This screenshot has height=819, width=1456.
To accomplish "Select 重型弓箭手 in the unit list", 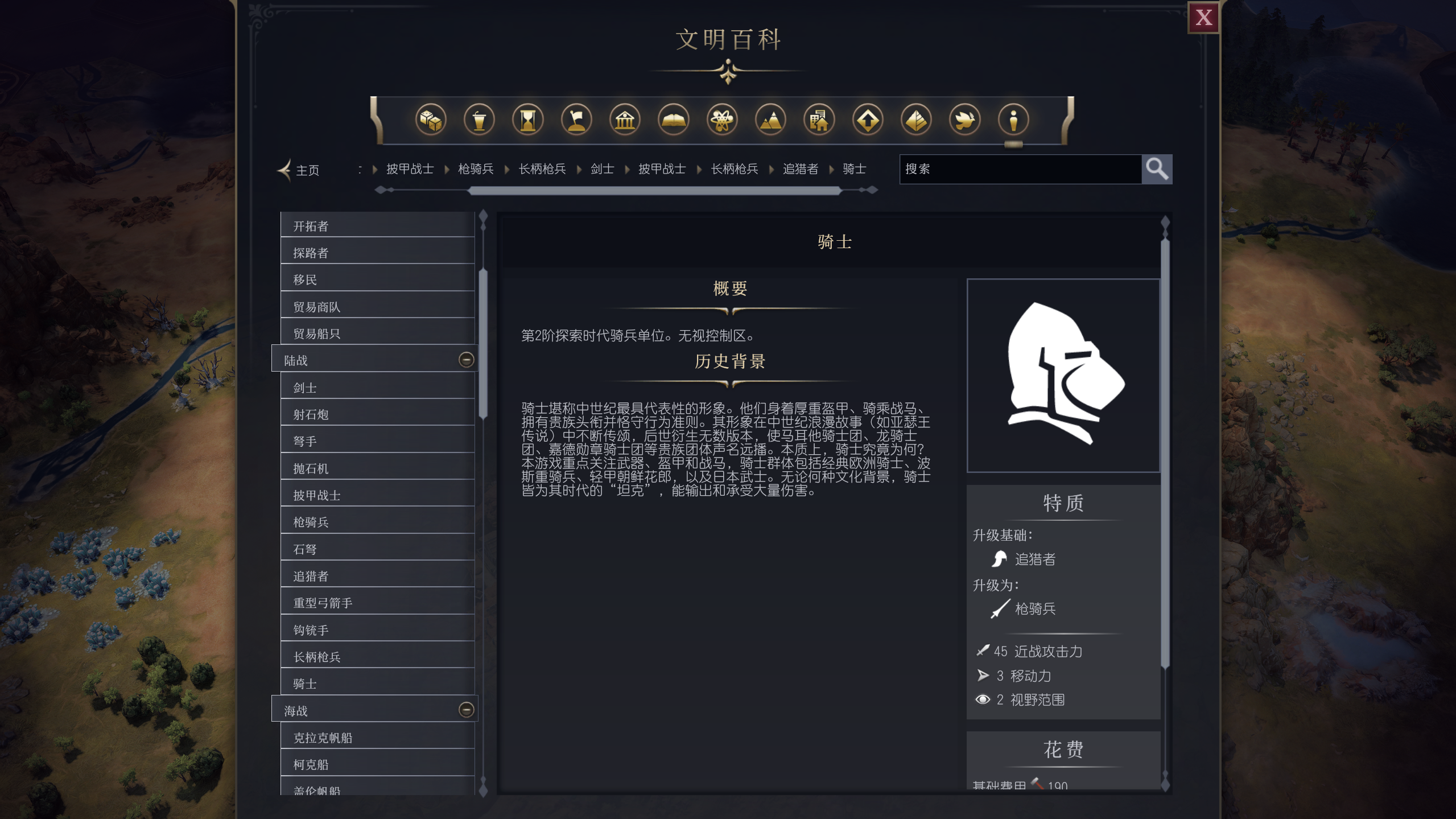I will click(377, 602).
